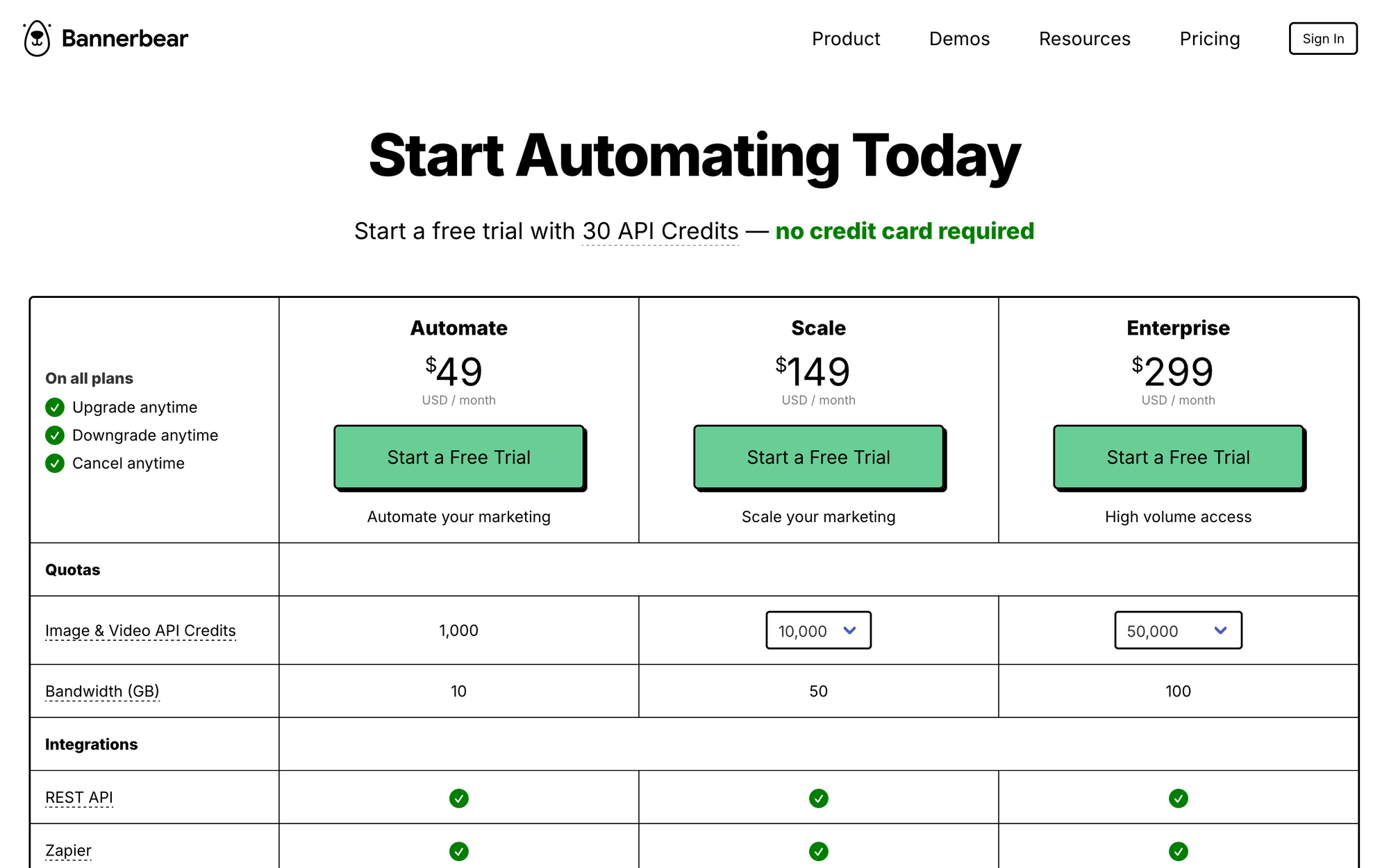Open the Scale plan 10,000 credits dropdown
This screenshot has width=1389, height=868.
tap(818, 631)
